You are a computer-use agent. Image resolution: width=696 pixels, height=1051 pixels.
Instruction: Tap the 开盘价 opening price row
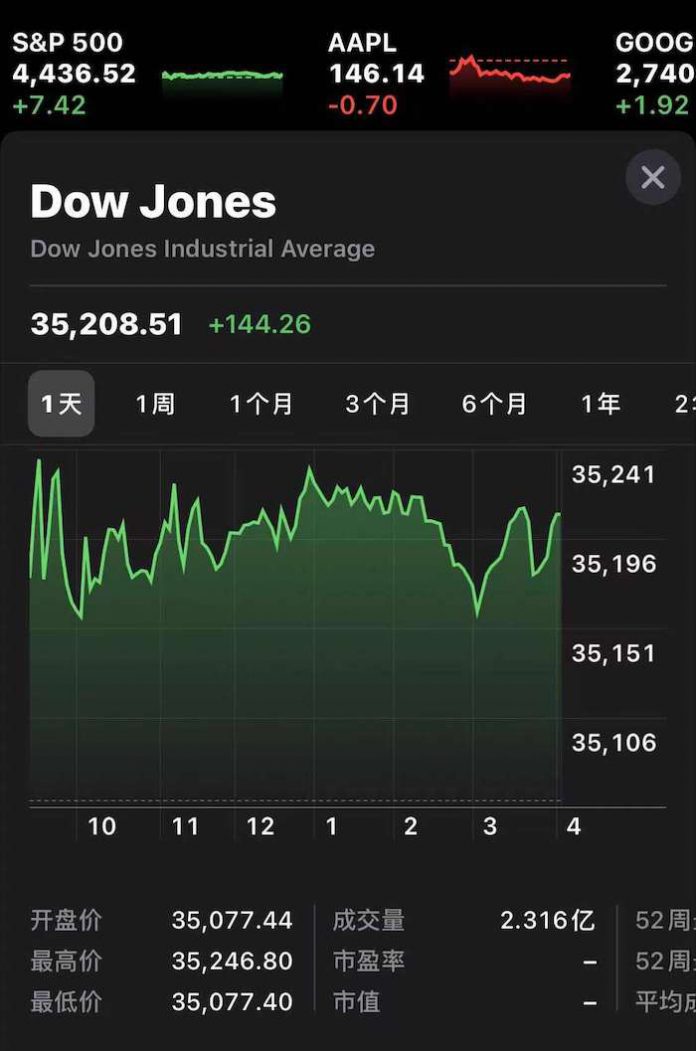pos(162,920)
